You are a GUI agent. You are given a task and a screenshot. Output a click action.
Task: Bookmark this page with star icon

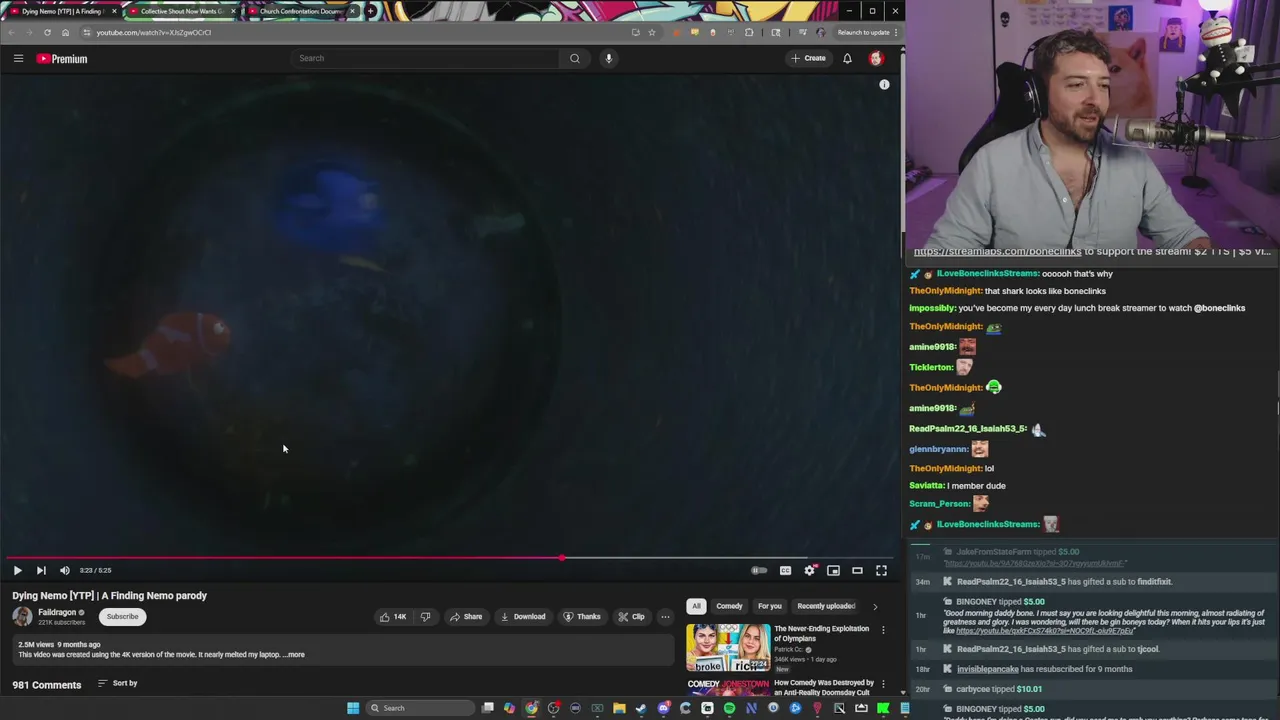click(x=652, y=32)
